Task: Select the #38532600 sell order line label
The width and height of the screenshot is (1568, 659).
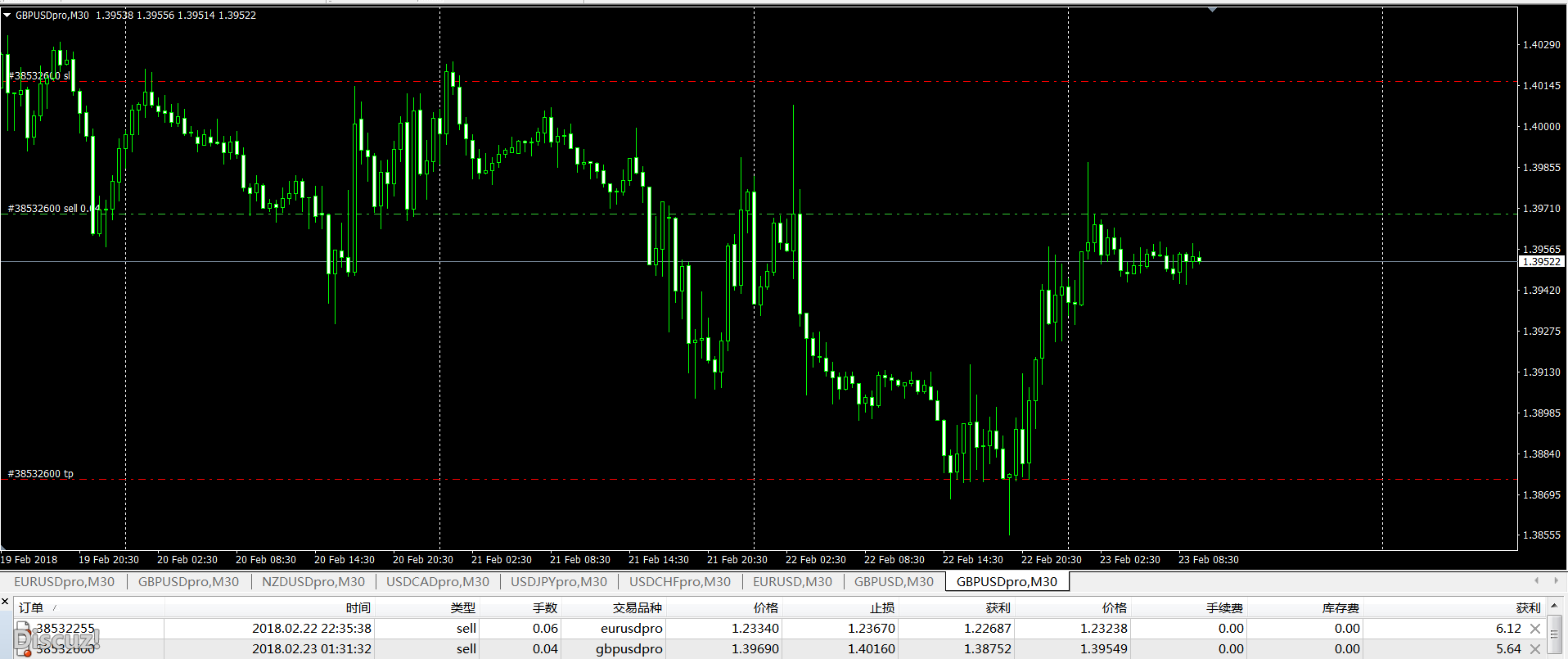Action: coord(54,209)
